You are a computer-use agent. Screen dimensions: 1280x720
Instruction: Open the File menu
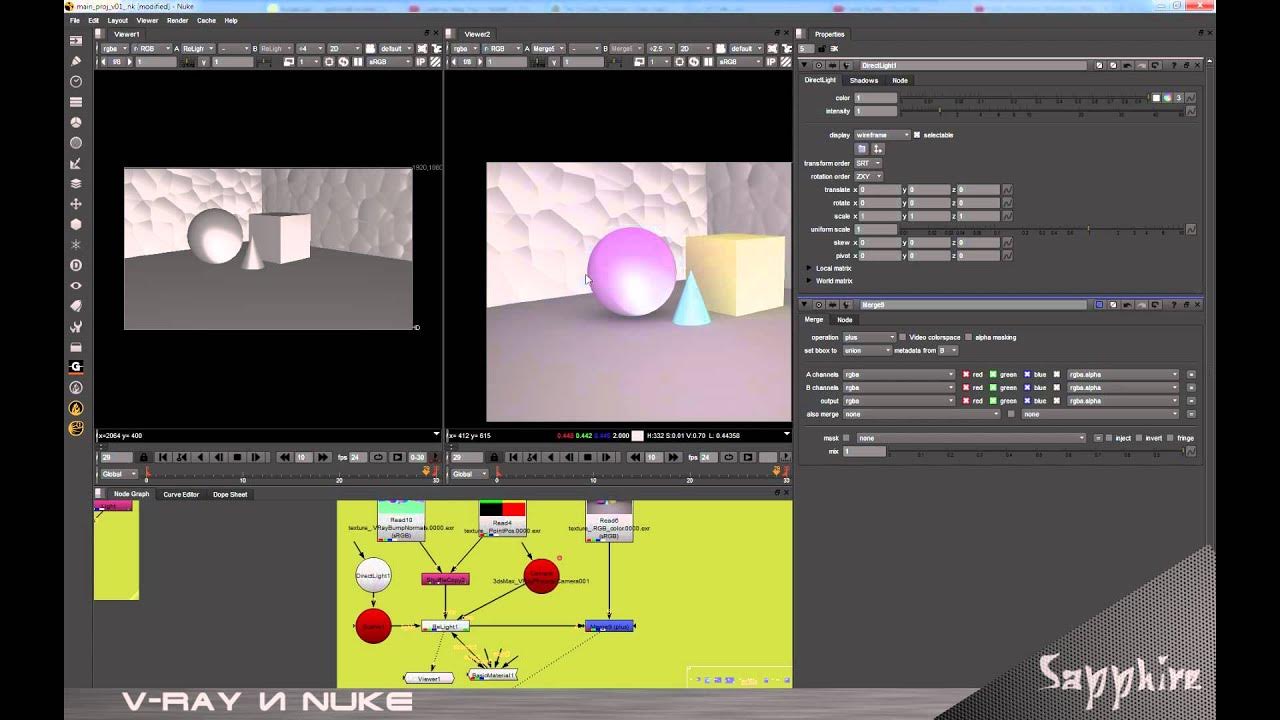click(75, 20)
